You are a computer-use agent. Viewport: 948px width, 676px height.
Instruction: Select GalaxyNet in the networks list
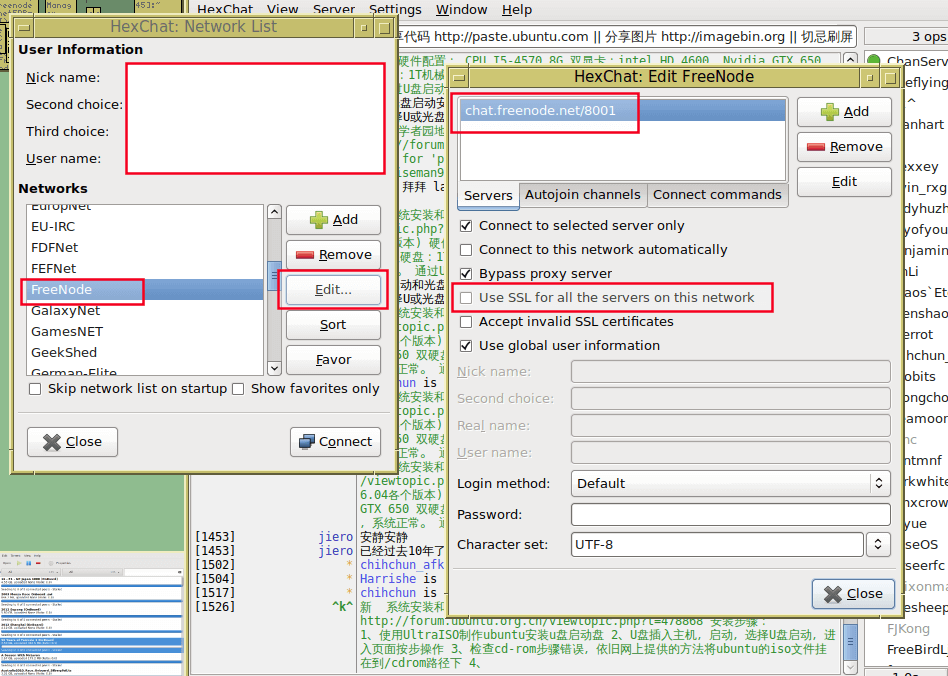pos(145,311)
